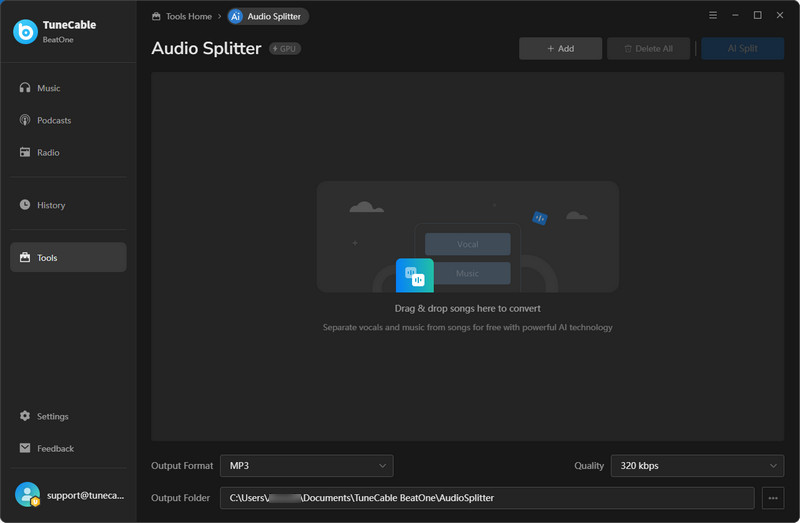The height and width of the screenshot is (523, 800).
Task: Click the Output Folder path field
Action: 487,498
